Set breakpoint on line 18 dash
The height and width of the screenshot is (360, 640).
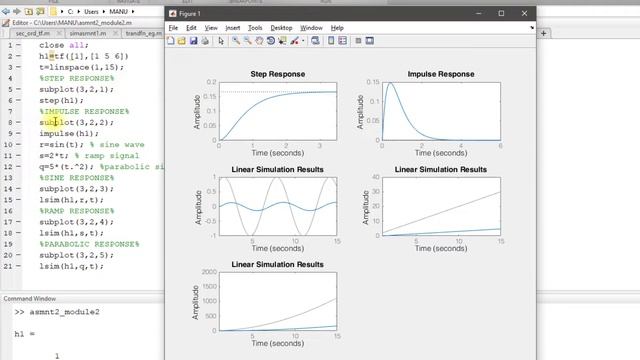pos(18,233)
